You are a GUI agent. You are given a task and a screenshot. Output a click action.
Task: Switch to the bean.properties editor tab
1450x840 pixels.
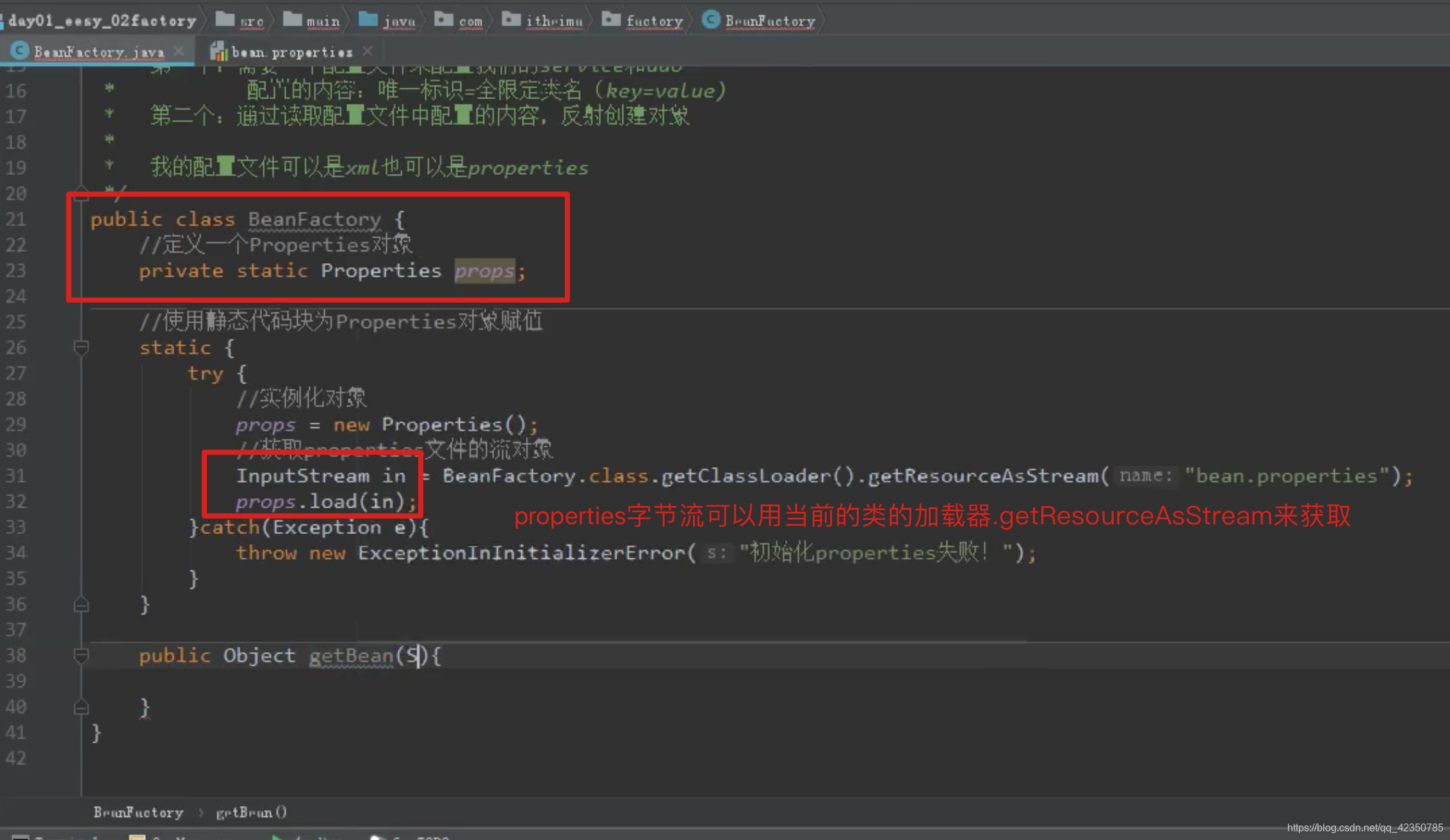coord(292,52)
